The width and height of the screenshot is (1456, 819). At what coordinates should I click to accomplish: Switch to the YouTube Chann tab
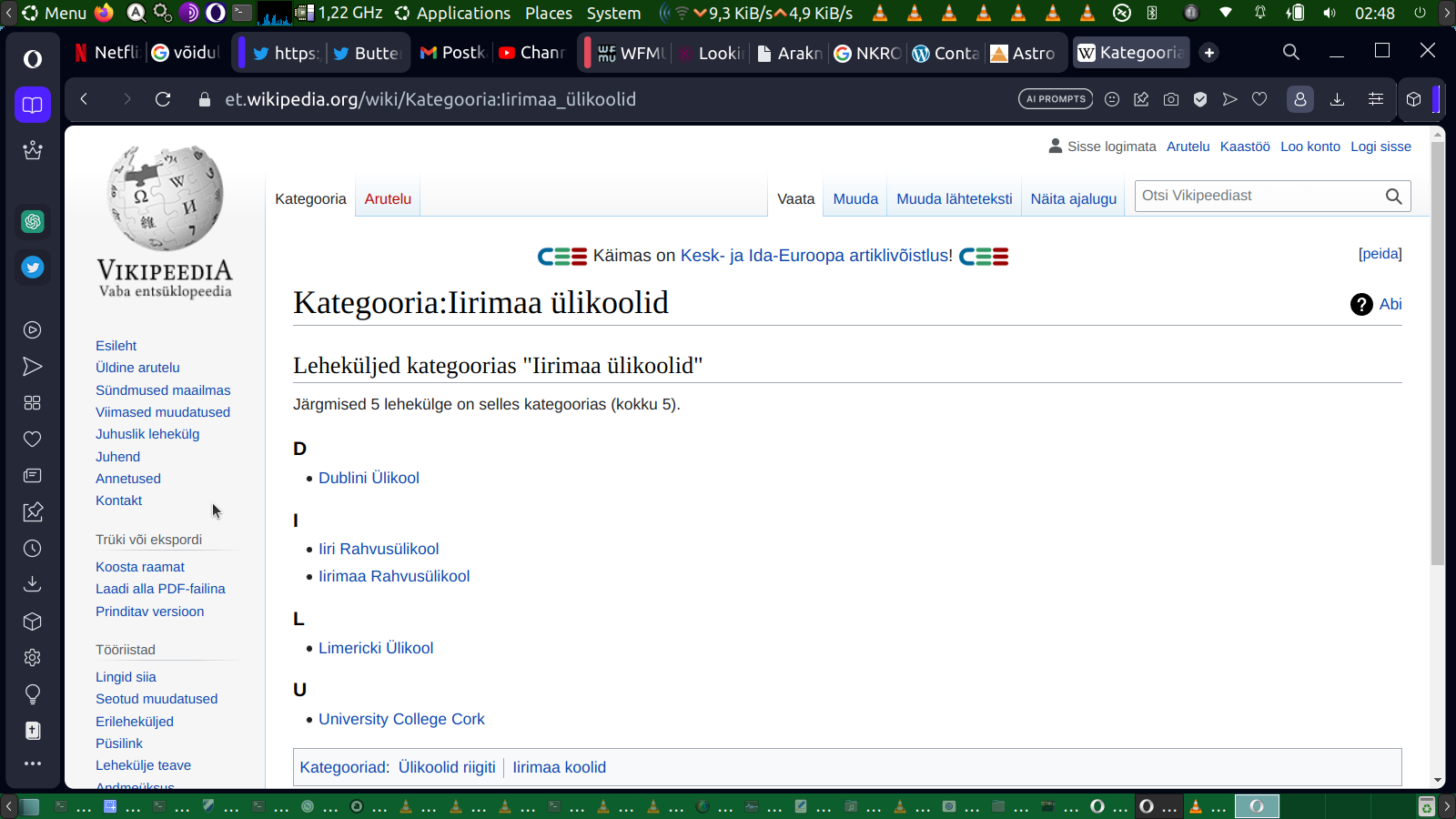click(531, 53)
